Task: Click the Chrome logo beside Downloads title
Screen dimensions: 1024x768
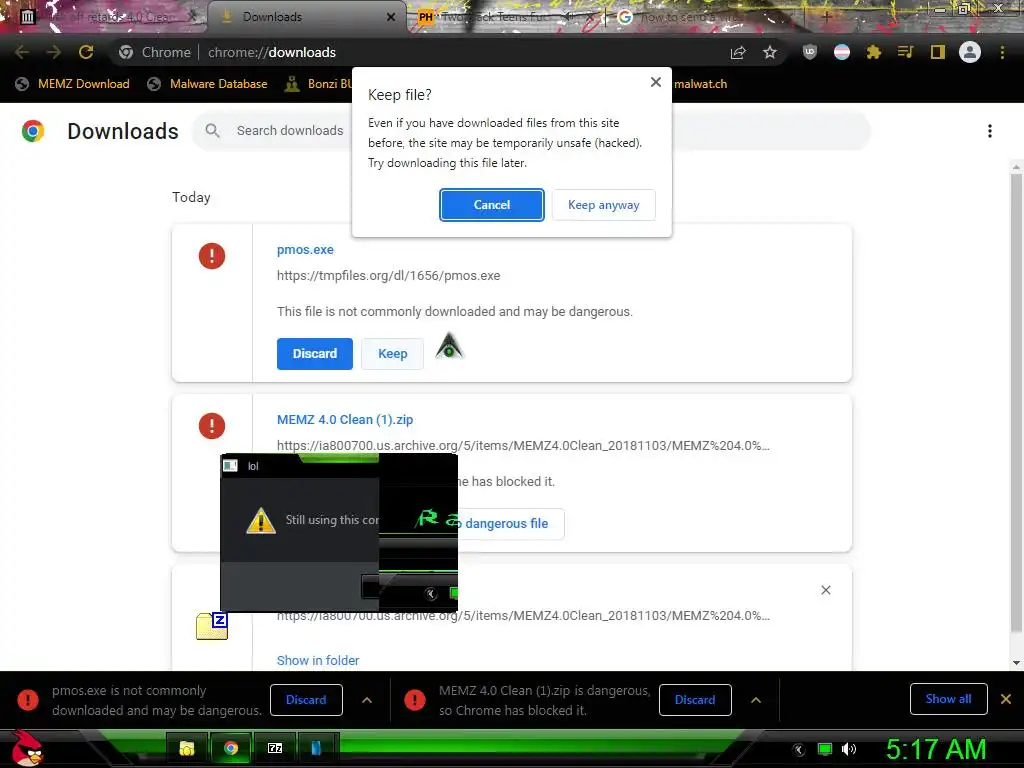Action: coord(33,131)
